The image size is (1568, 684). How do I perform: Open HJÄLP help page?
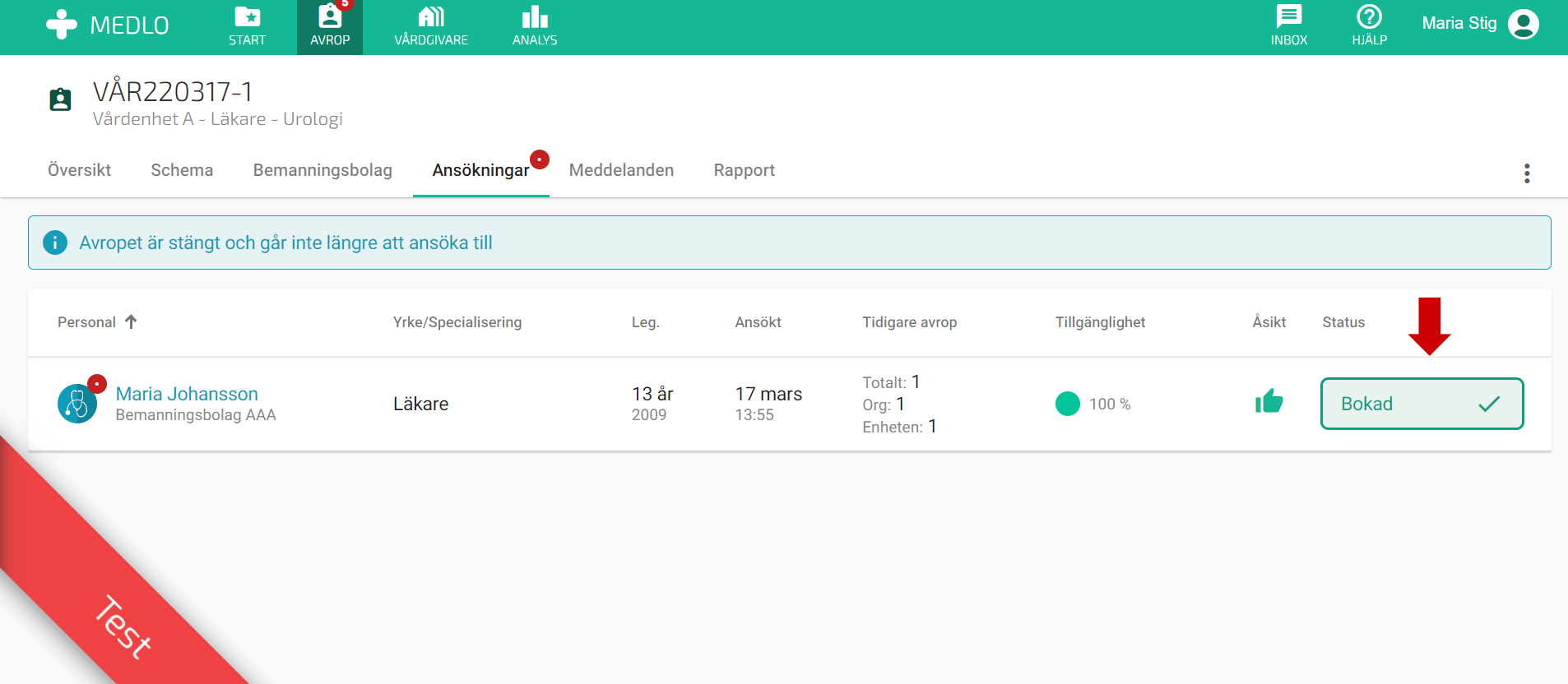[1370, 27]
